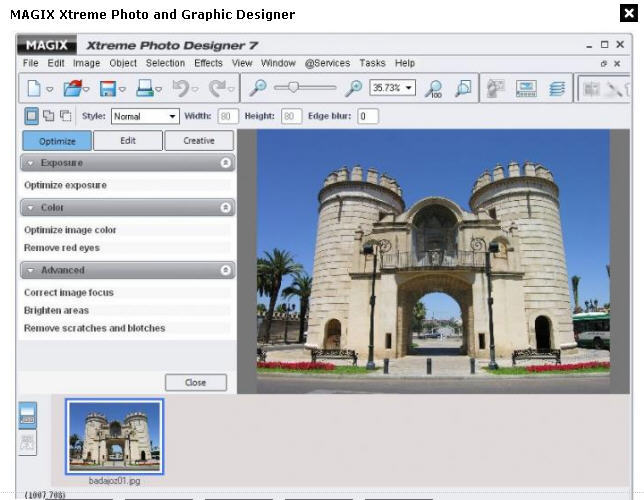Click the Width input field
This screenshot has width=644, height=500.
[x=228, y=116]
